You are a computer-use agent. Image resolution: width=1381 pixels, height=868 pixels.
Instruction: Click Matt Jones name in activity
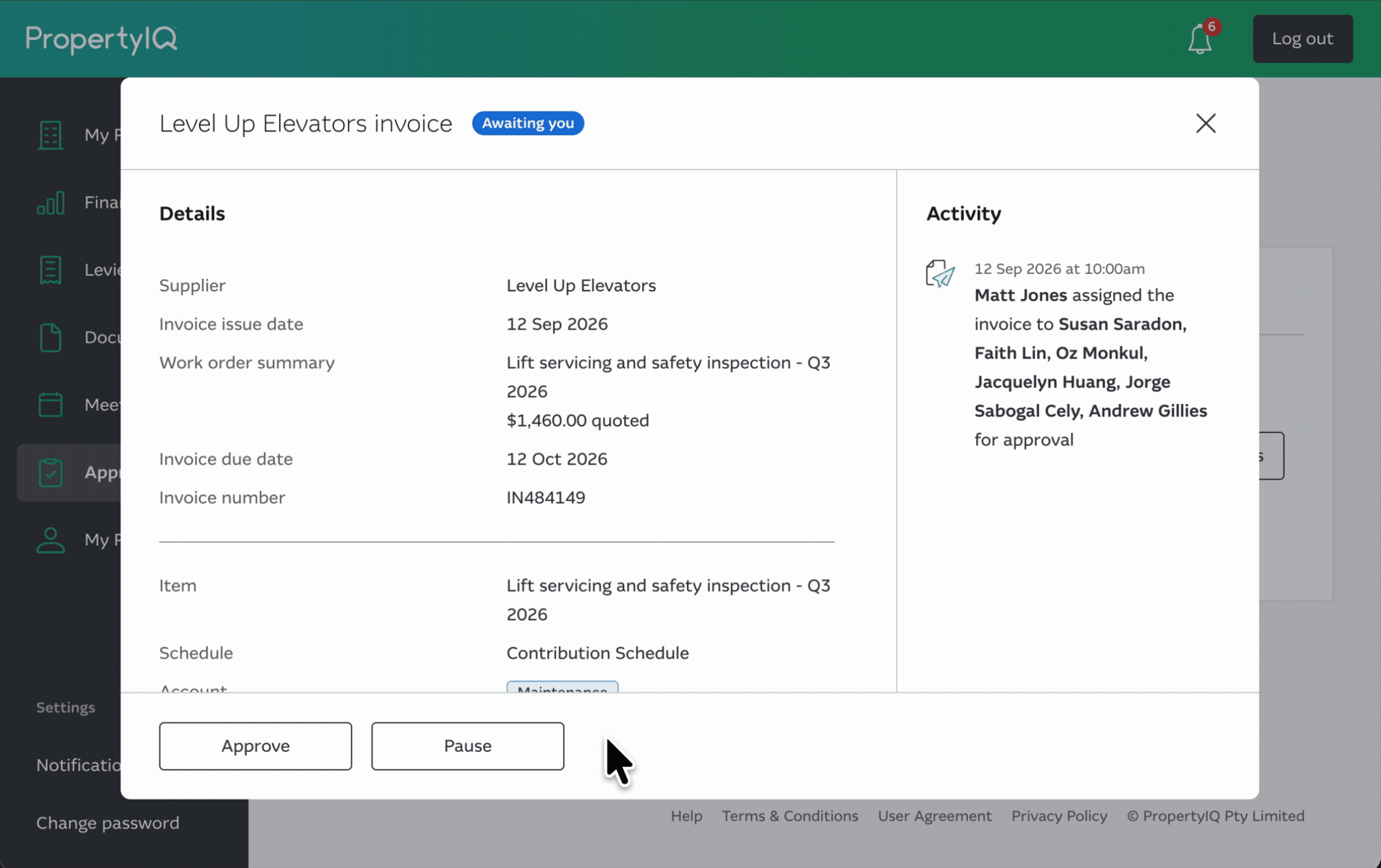[1020, 295]
